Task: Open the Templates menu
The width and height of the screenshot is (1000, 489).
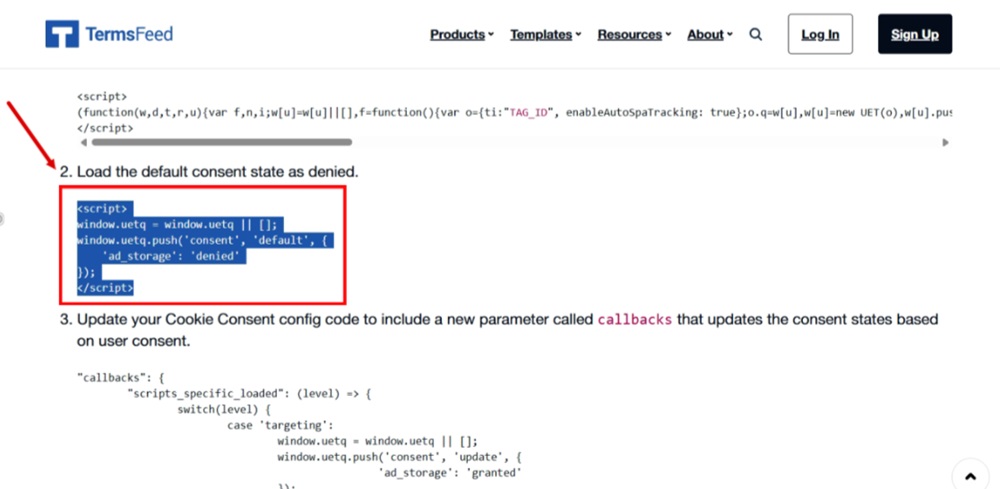Action: [545, 34]
